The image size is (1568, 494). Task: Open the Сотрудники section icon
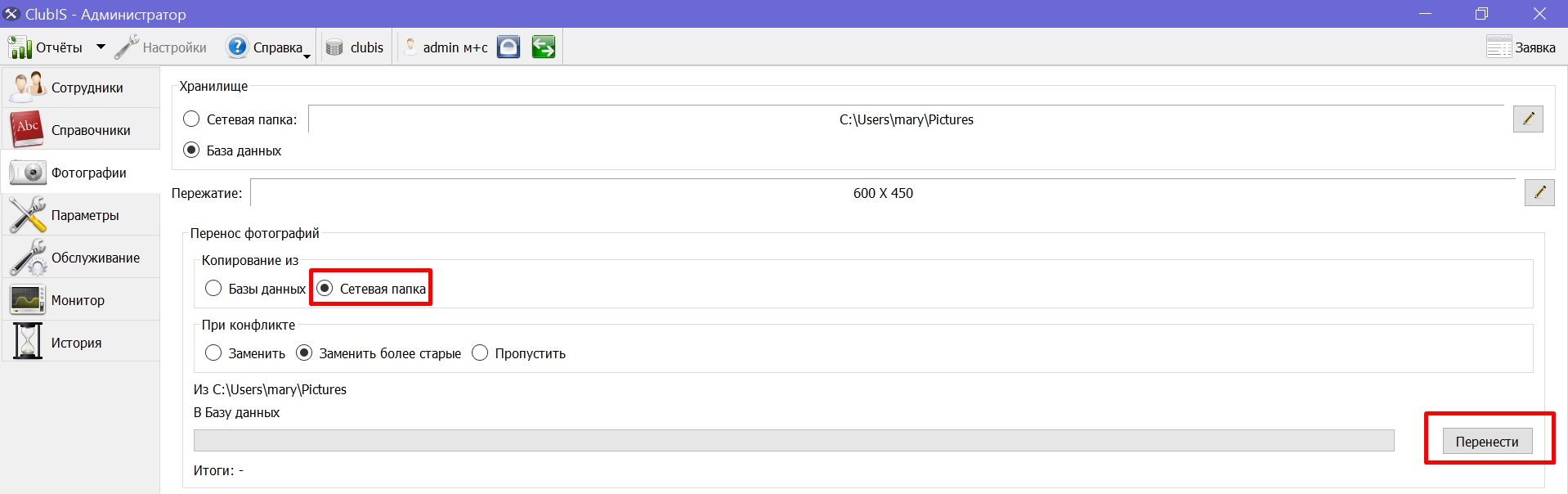point(28,87)
